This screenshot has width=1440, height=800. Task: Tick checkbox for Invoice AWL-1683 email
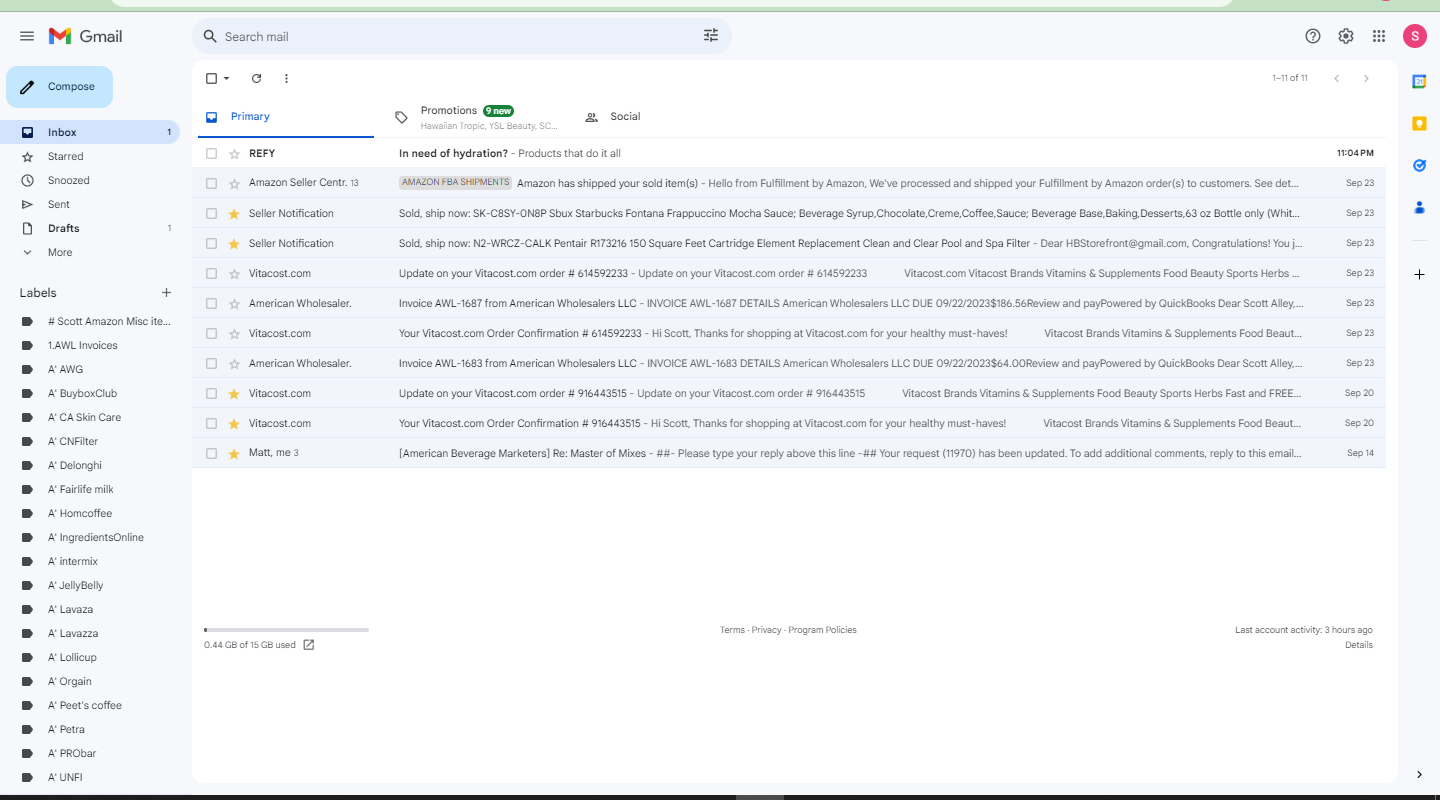[x=211, y=363]
